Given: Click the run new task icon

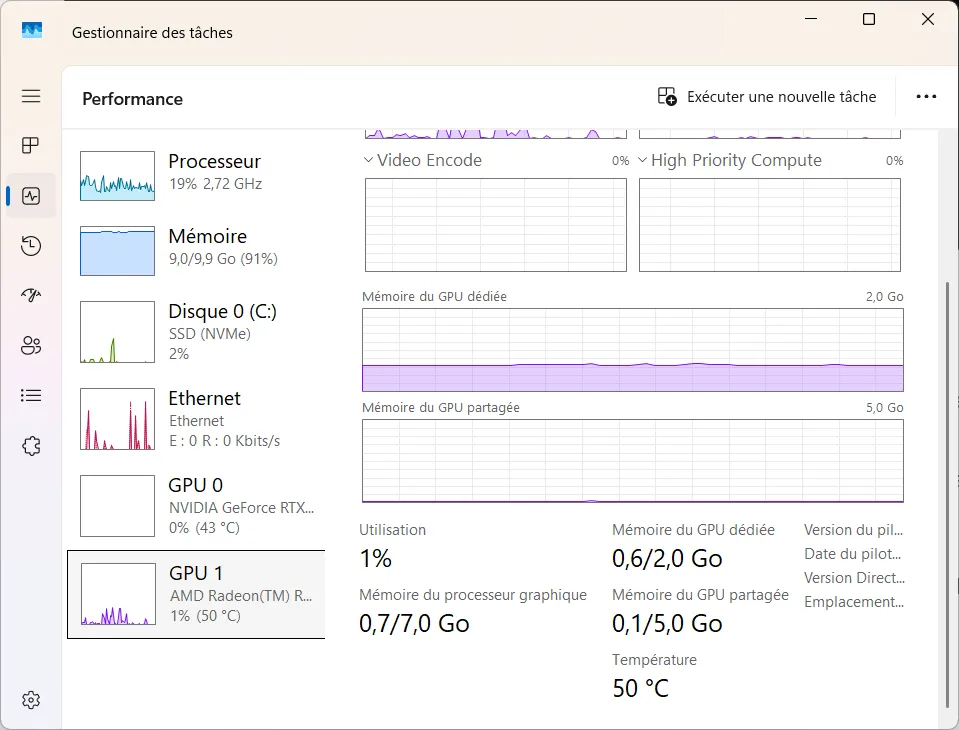Looking at the screenshot, I should pyautogui.click(x=667, y=97).
